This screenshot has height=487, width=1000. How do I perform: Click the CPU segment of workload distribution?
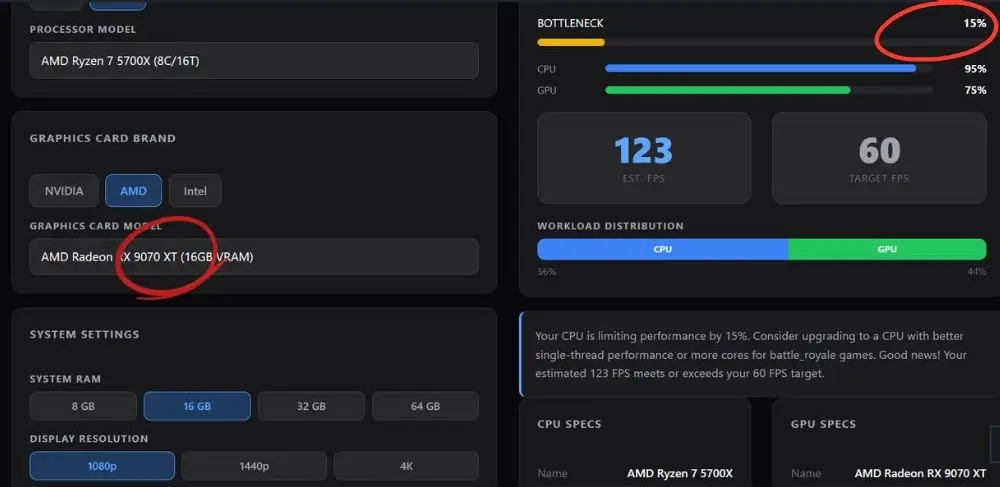[x=663, y=249]
